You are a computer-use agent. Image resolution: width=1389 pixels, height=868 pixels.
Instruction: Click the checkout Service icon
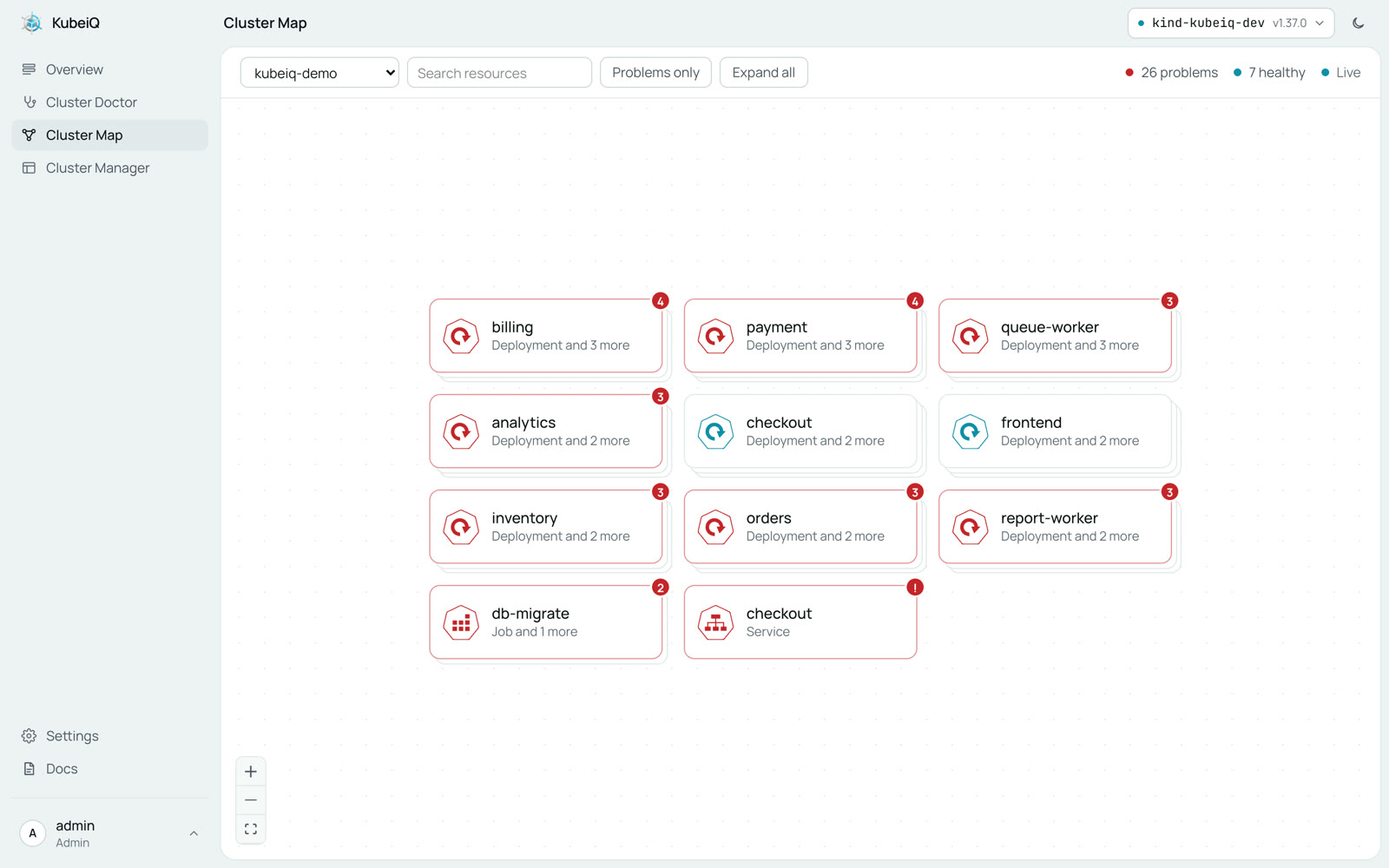point(715,622)
